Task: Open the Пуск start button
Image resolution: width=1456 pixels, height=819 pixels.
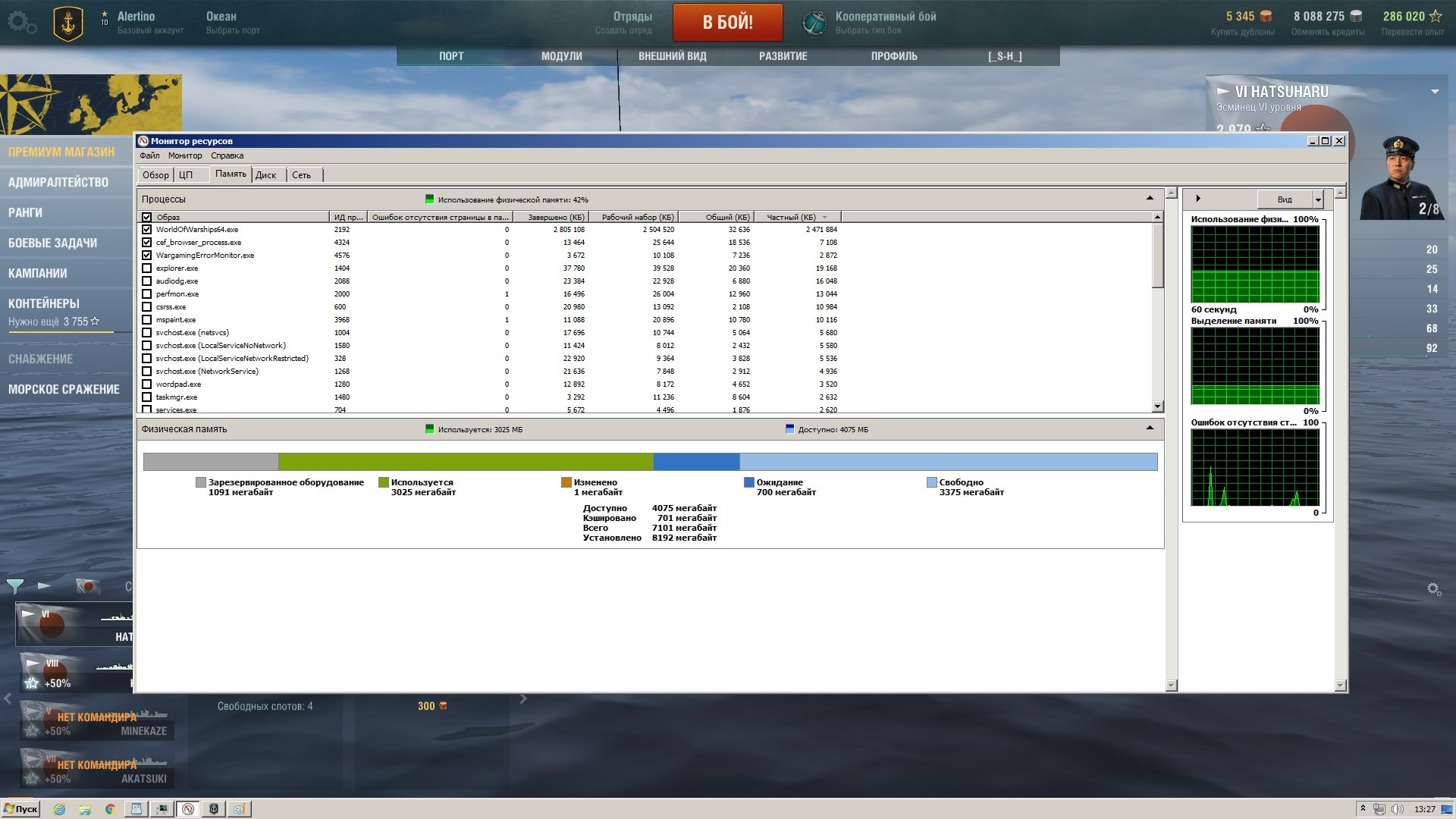Action: pyautogui.click(x=21, y=809)
